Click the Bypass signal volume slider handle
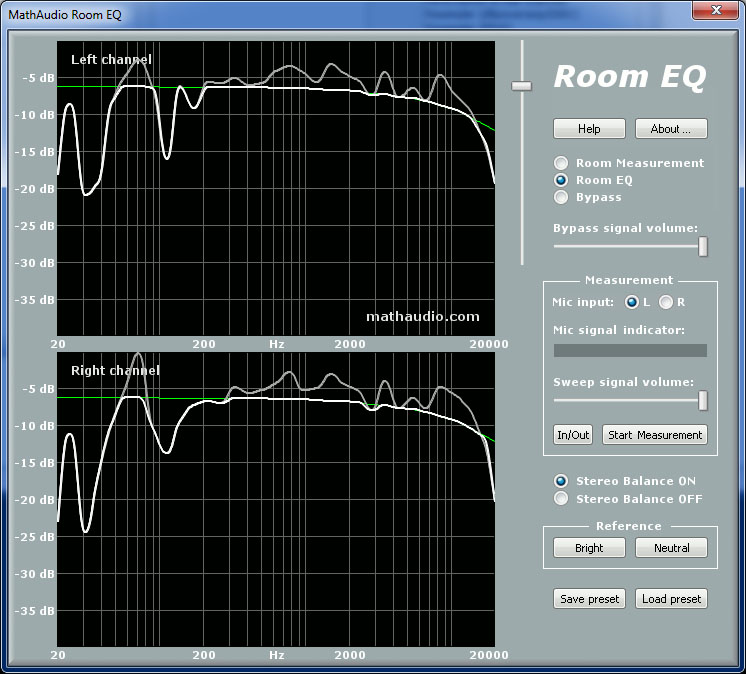Image resolution: width=746 pixels, height=674 pixels. tap(703, 246)
